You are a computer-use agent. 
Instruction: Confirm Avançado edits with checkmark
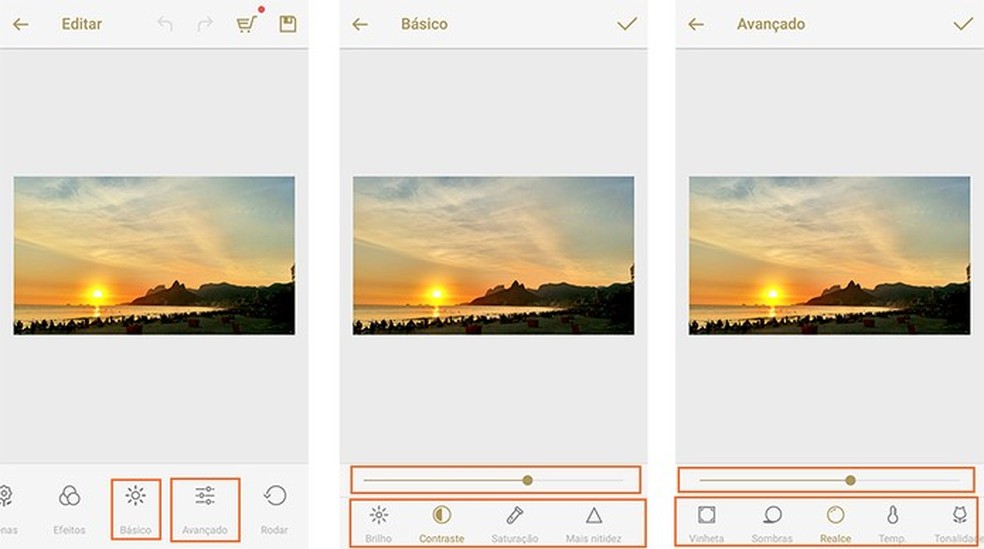(x=963, y=24)
